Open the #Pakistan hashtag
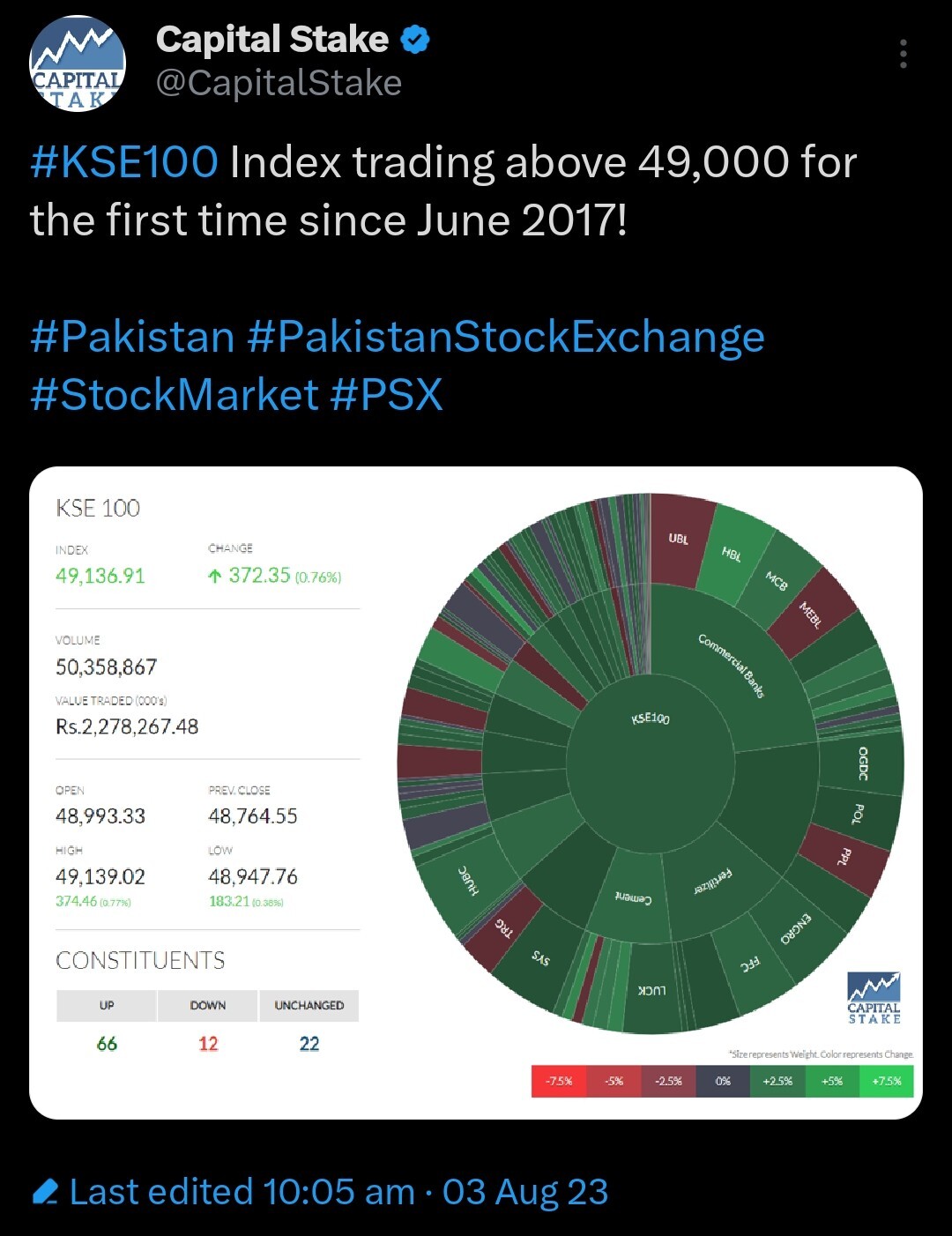This screenshot has width=952, height=1236. click(x=132, y=337)
